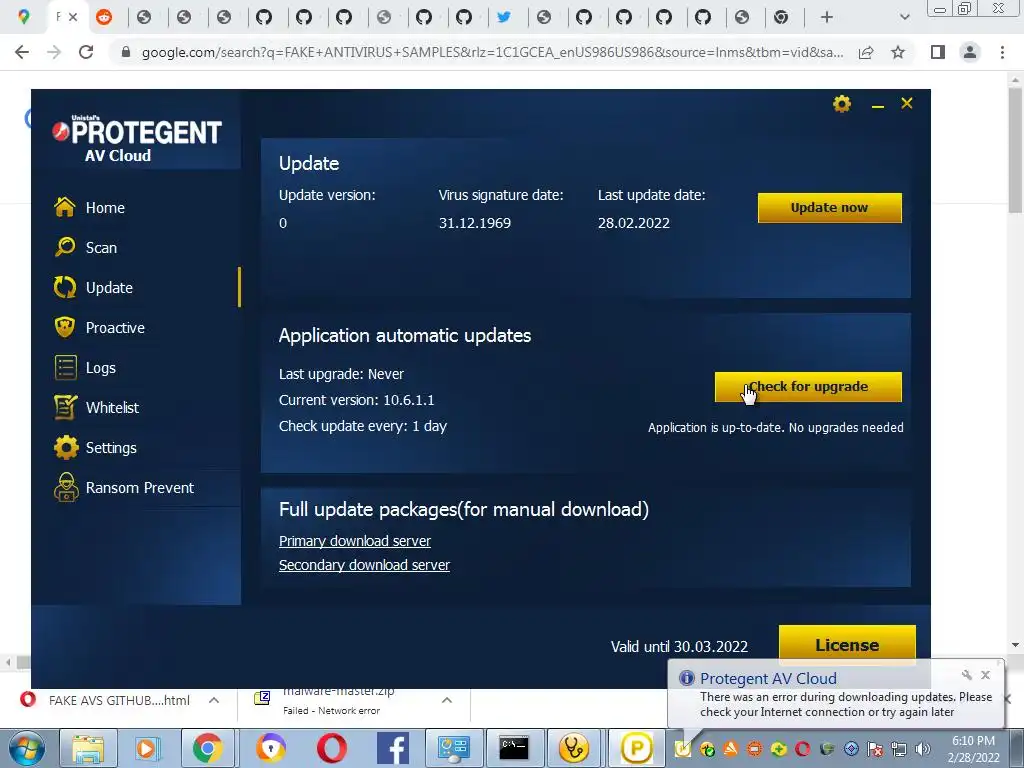
Task: Open a new Chrome tab
Action: pos(826,17)
